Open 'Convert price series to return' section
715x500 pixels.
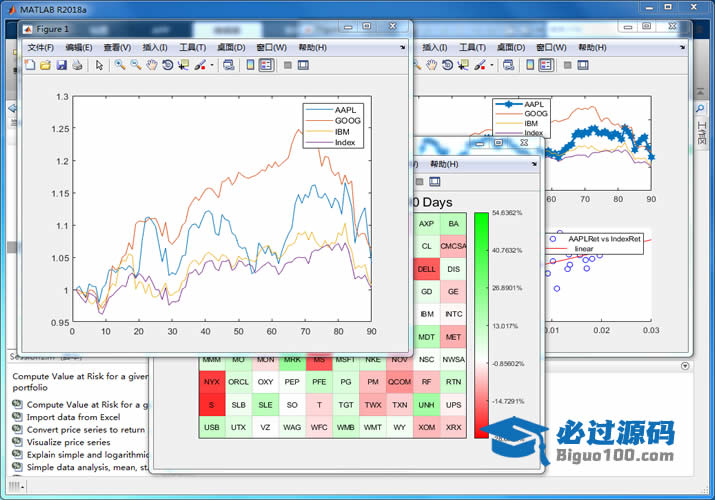[x=86, y=430]
